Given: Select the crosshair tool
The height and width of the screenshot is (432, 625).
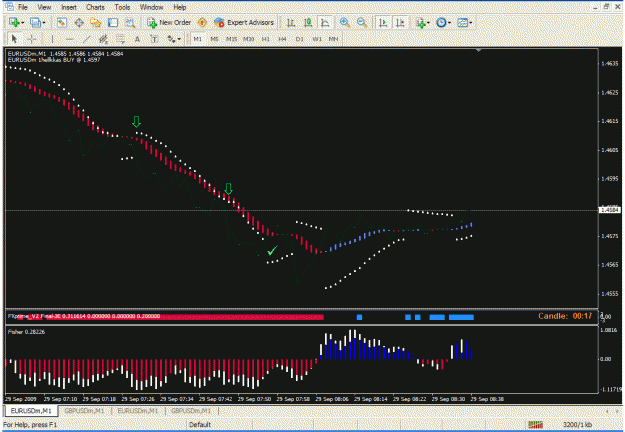Looking at the screenshot, I should click(x=31, y=39).
